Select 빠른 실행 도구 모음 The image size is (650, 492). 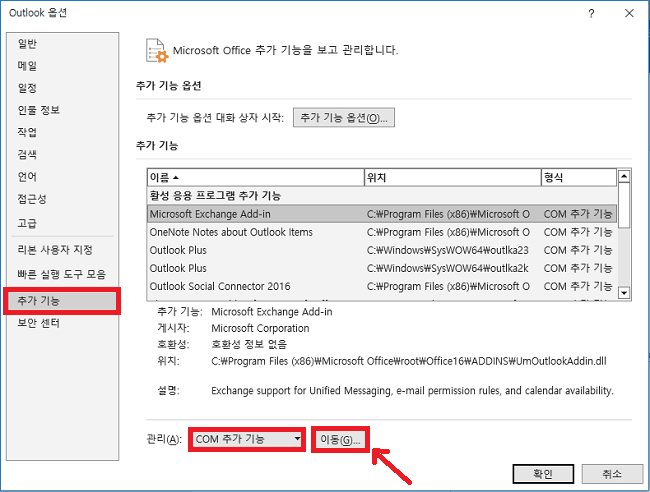tap(61, 274)
